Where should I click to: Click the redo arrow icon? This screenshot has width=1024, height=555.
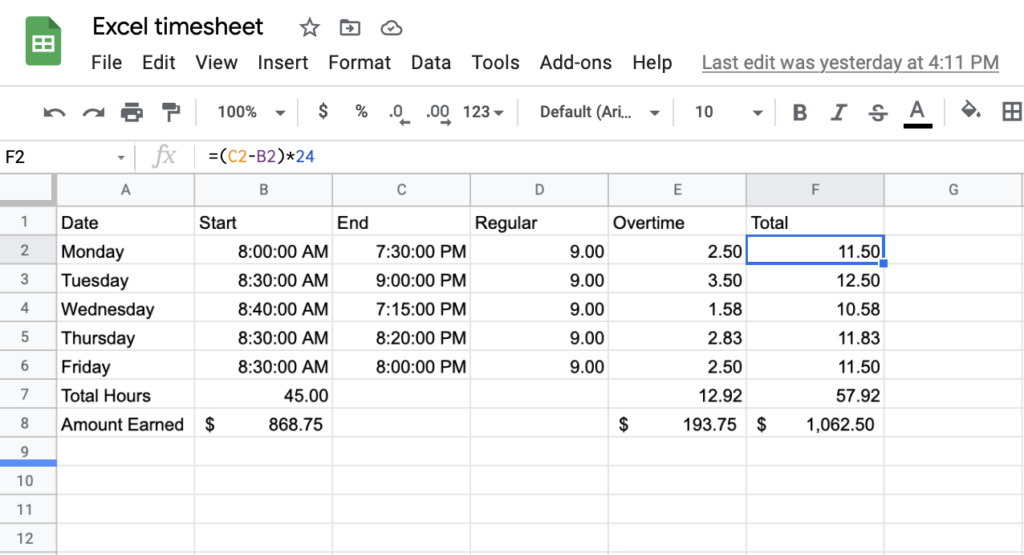pos(93,113)
